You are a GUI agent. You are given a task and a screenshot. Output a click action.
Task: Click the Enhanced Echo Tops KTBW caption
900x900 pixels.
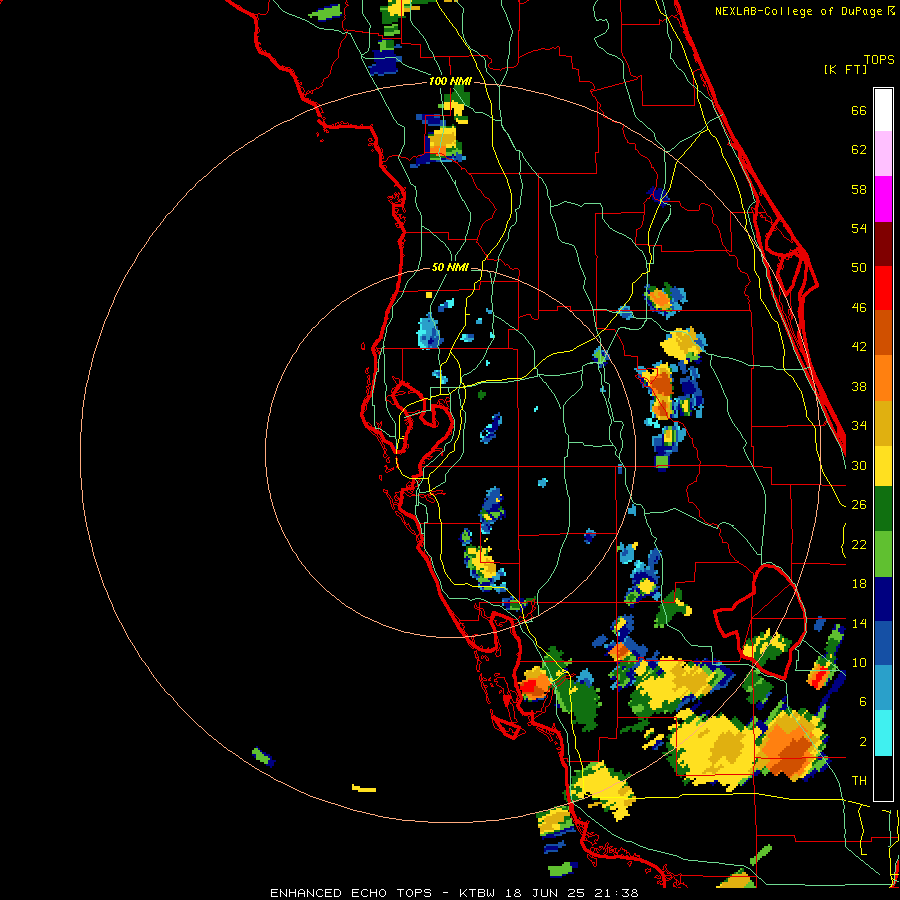(x=454, y=893)
